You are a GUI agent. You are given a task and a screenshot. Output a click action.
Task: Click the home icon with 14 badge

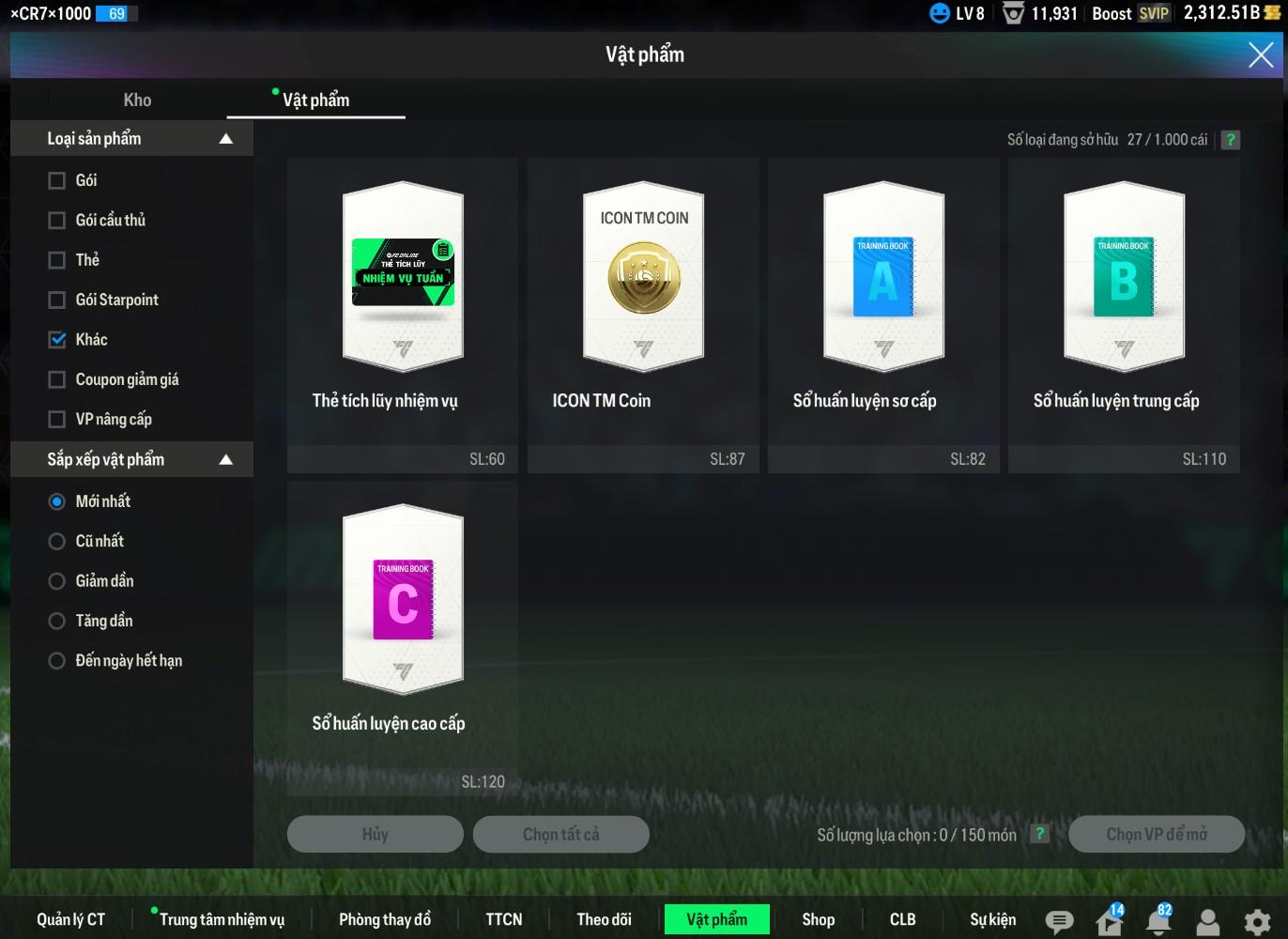tap(1109, 921)
